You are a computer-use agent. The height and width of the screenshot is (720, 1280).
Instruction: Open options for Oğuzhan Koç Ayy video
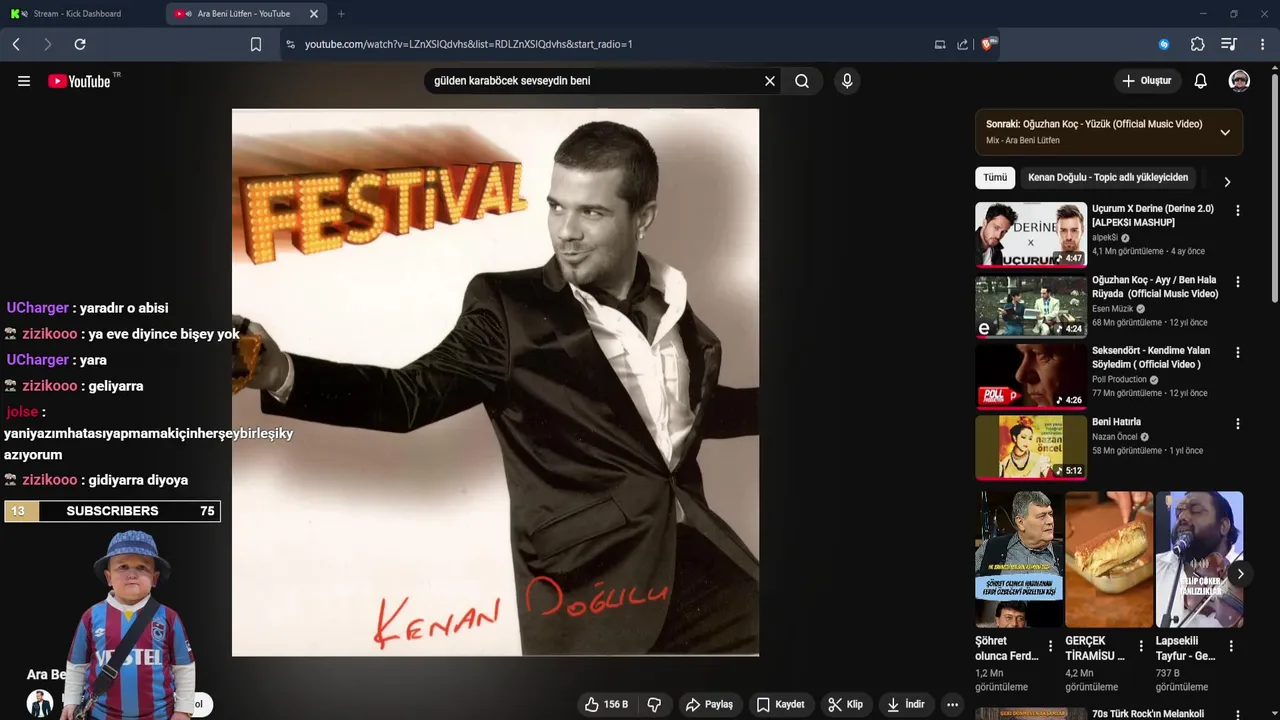[1238, 282]
